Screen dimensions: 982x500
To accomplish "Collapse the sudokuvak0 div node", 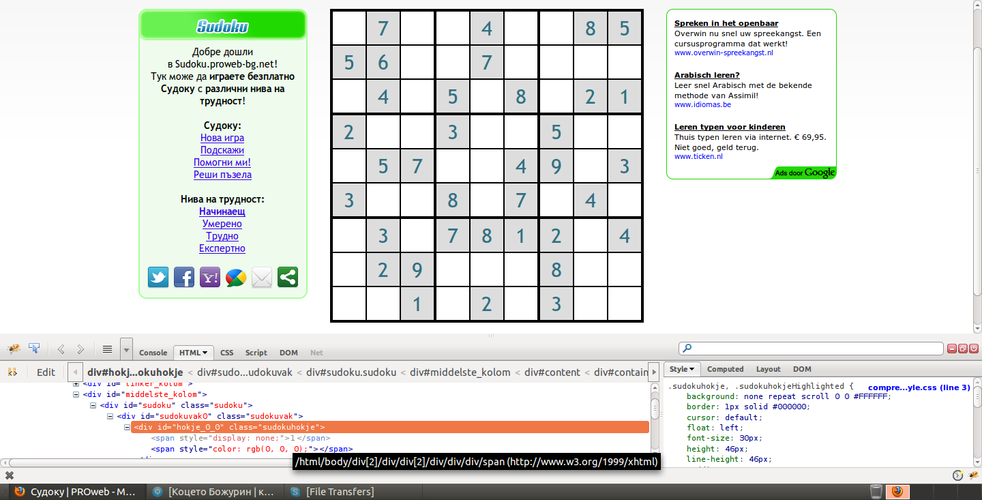I will pyautogui.click(x=110, y=416).
